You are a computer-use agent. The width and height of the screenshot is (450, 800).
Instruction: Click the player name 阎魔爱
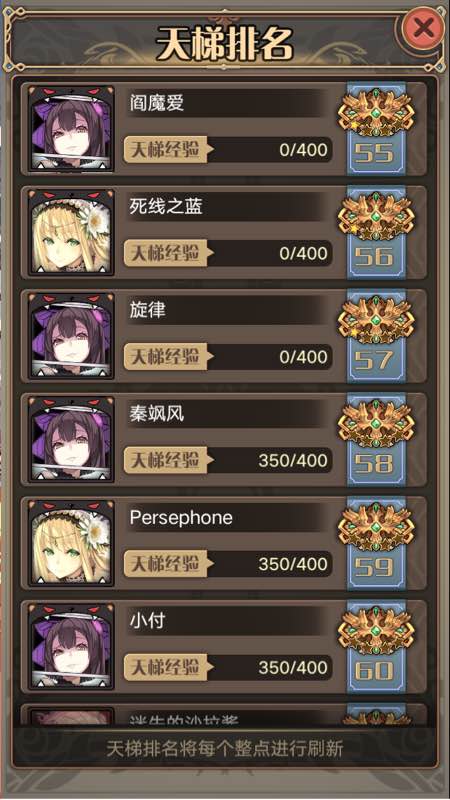point(156,103)
